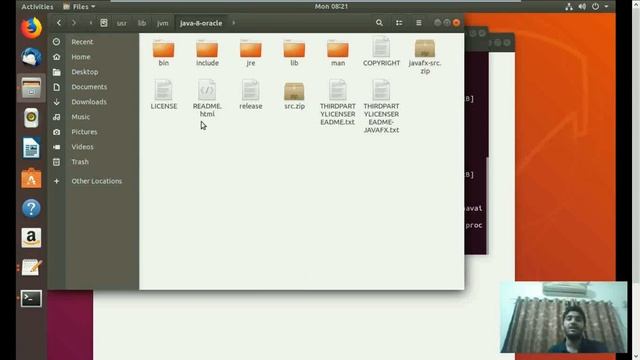
Task: Open the text editor from the dock
Action: (x=31, y=268)
